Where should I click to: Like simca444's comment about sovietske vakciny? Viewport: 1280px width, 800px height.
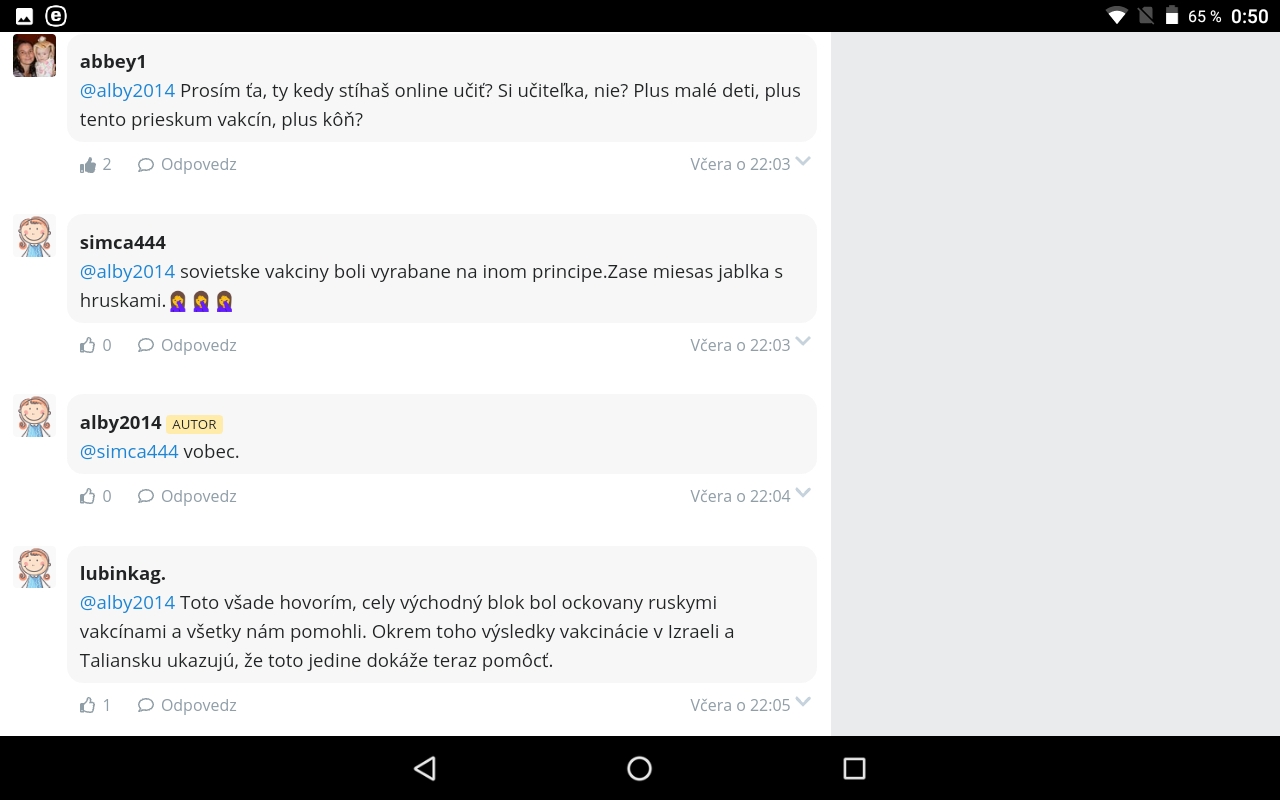88,346
